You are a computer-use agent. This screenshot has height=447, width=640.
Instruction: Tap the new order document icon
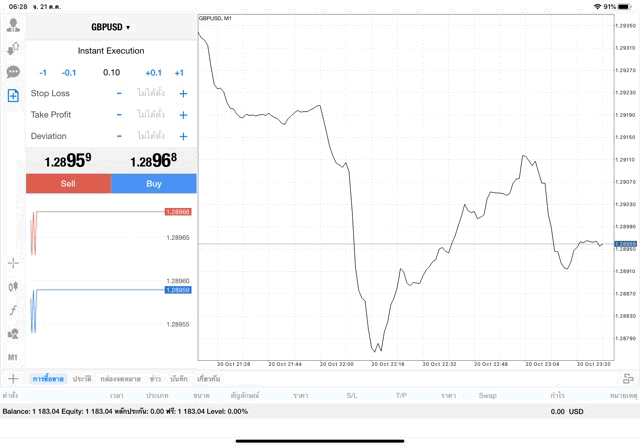click(x=13, y=96)
